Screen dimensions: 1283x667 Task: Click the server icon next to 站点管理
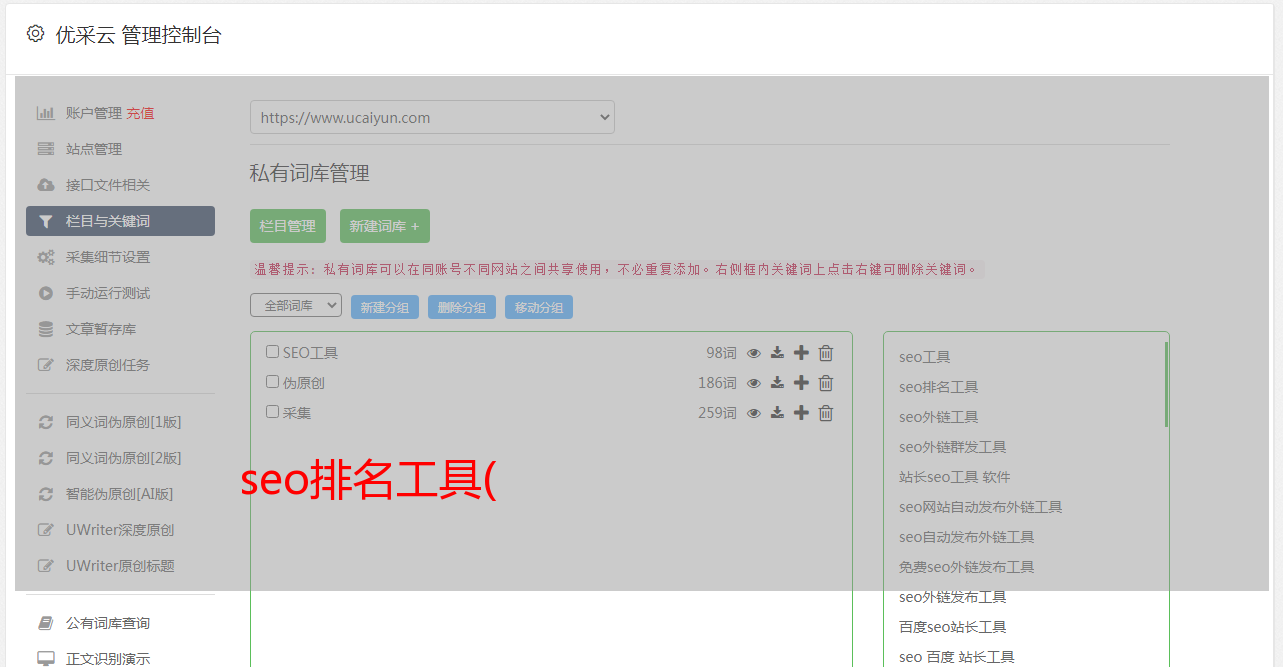(x=46, y=149)
